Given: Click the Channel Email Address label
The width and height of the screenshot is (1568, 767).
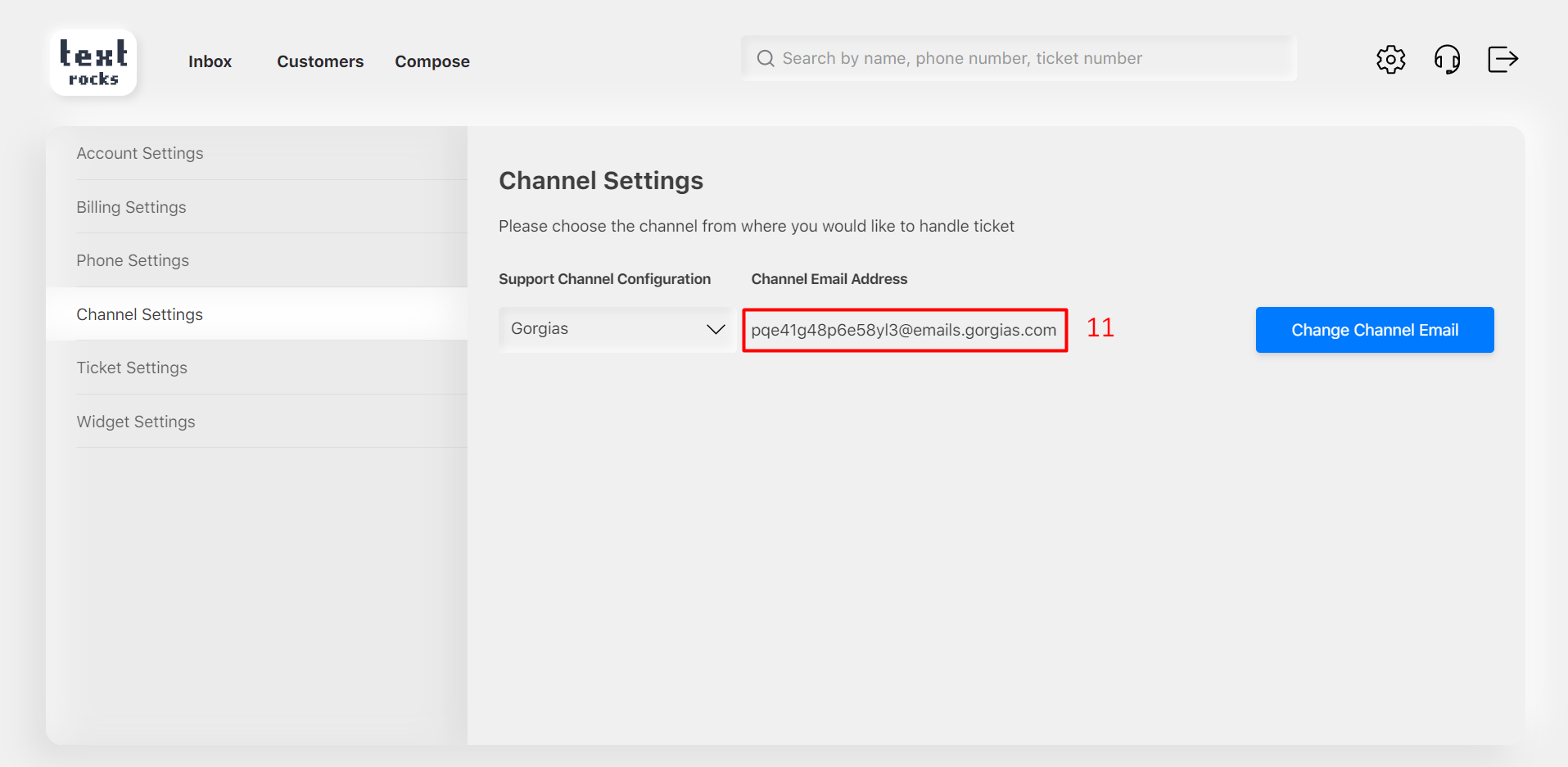Looking at the screenshot, I should pos(829,279).
